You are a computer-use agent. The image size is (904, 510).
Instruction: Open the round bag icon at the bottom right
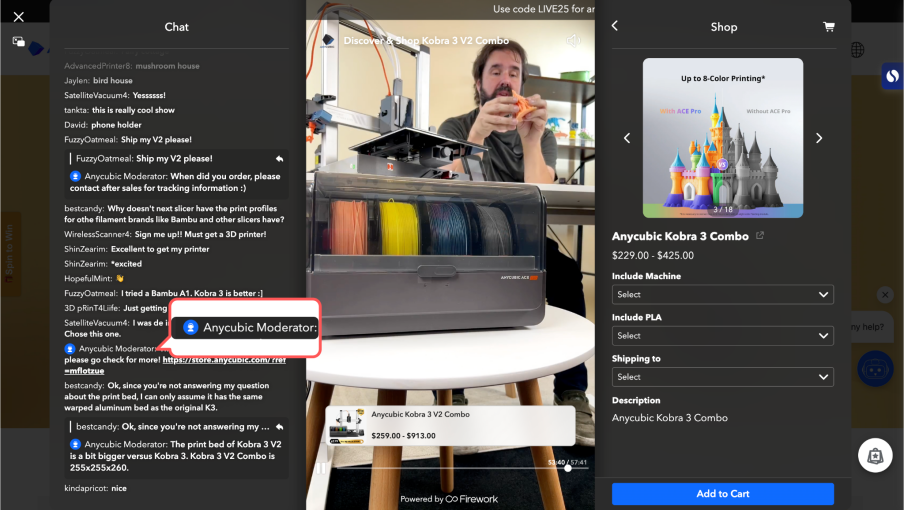[x=875, y=456]
